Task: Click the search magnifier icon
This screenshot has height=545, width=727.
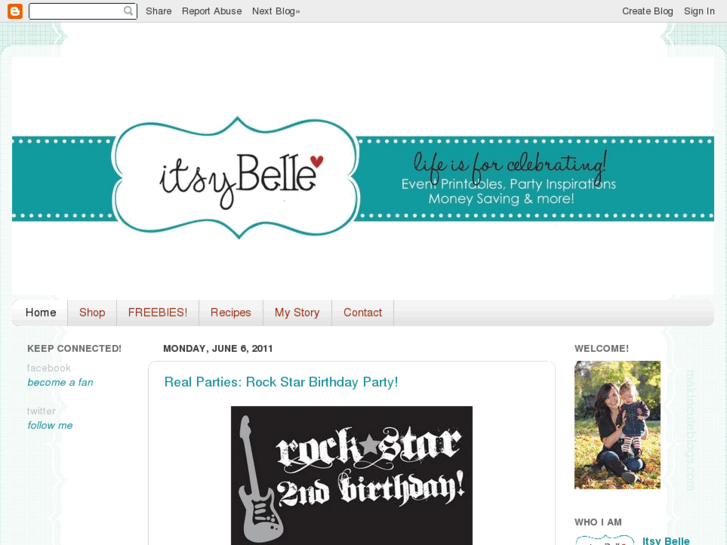Action: [x=128, y=11]
